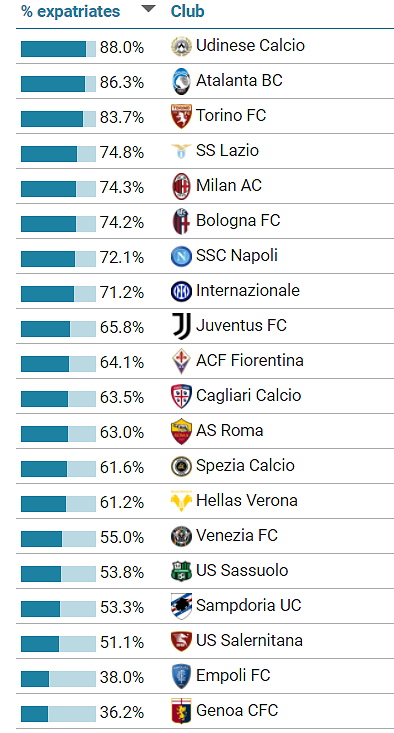Open the ACF Fiorentina club link
This screenshot has width=394, height=733.
(250, 360)
